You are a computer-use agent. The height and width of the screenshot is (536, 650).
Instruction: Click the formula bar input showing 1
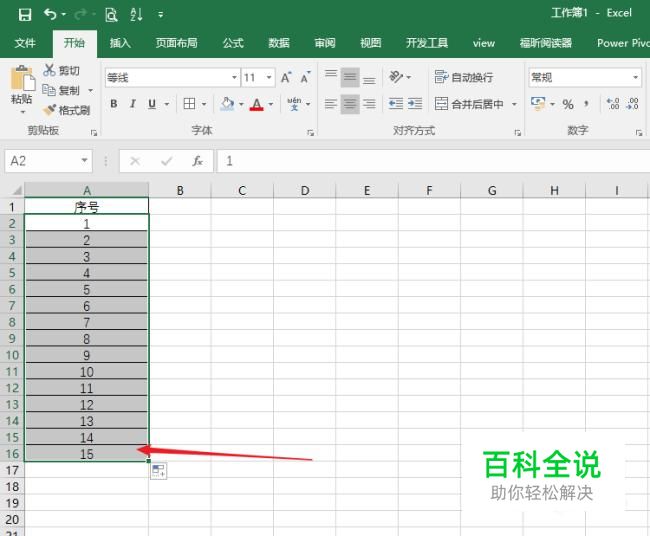[434, 161]
